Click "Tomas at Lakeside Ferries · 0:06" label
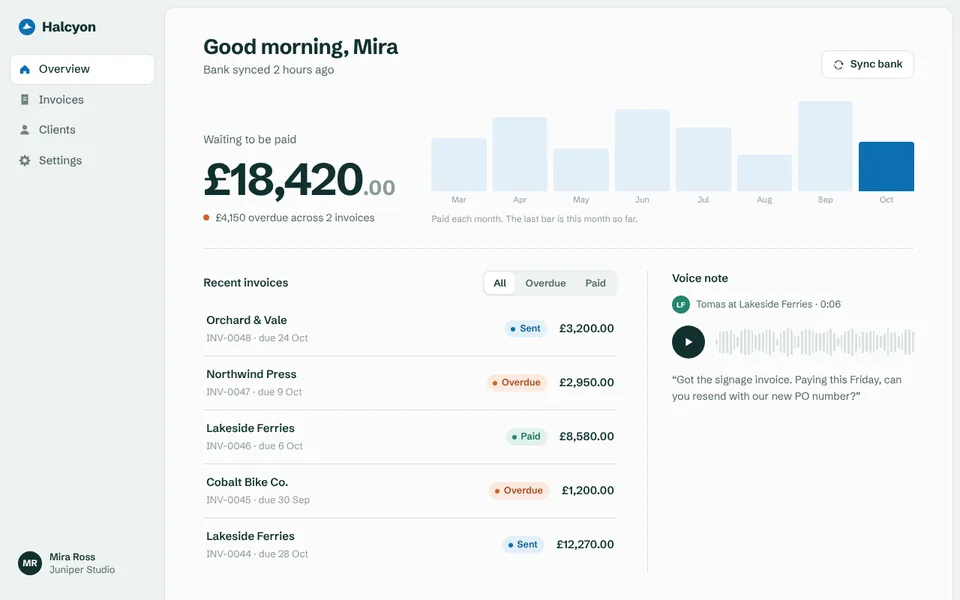This screenshot has height=600, width=960. [768, 304]
